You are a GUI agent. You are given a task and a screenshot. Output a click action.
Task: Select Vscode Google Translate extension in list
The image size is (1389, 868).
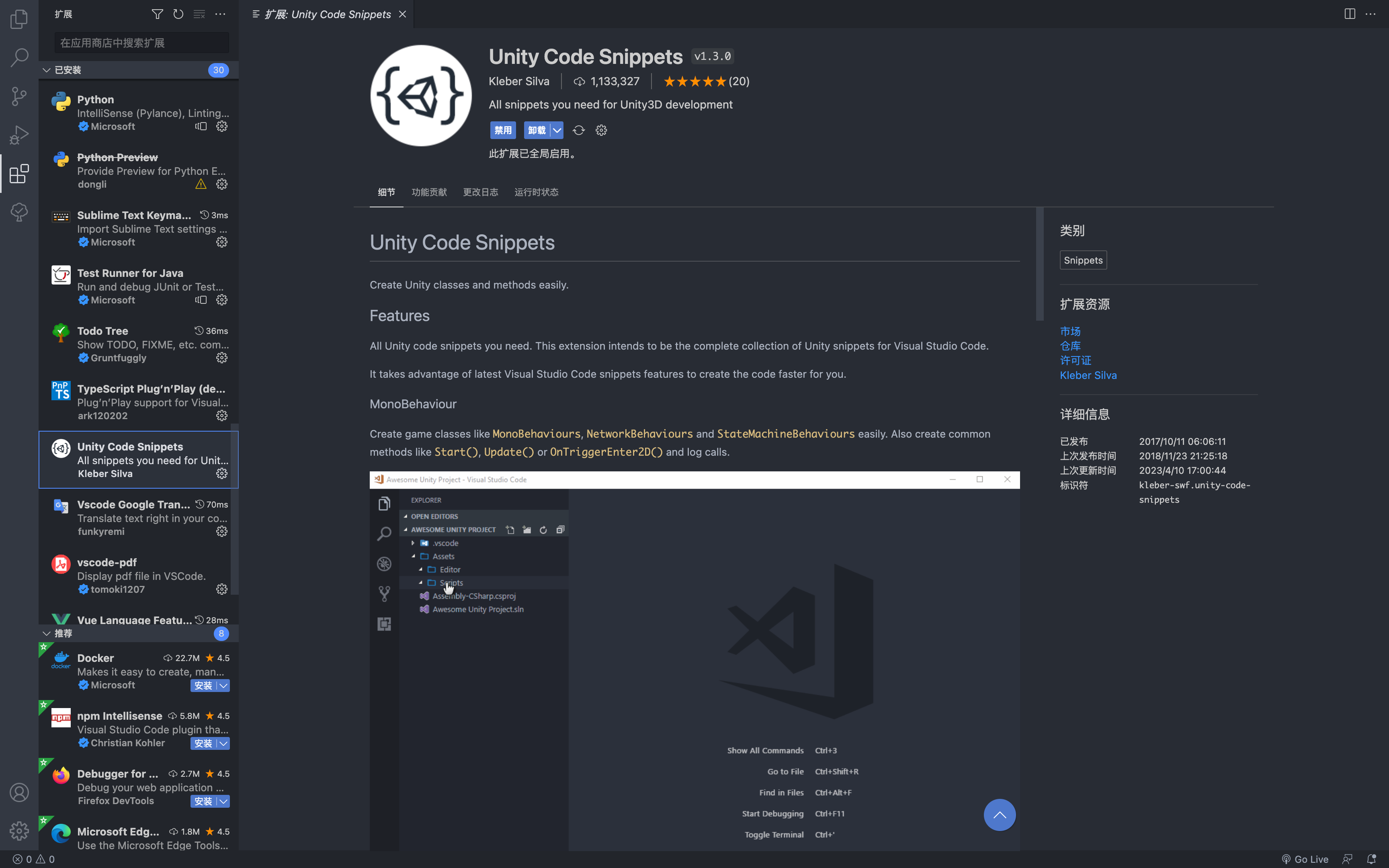pyautogui.click(x=138, y=518)
